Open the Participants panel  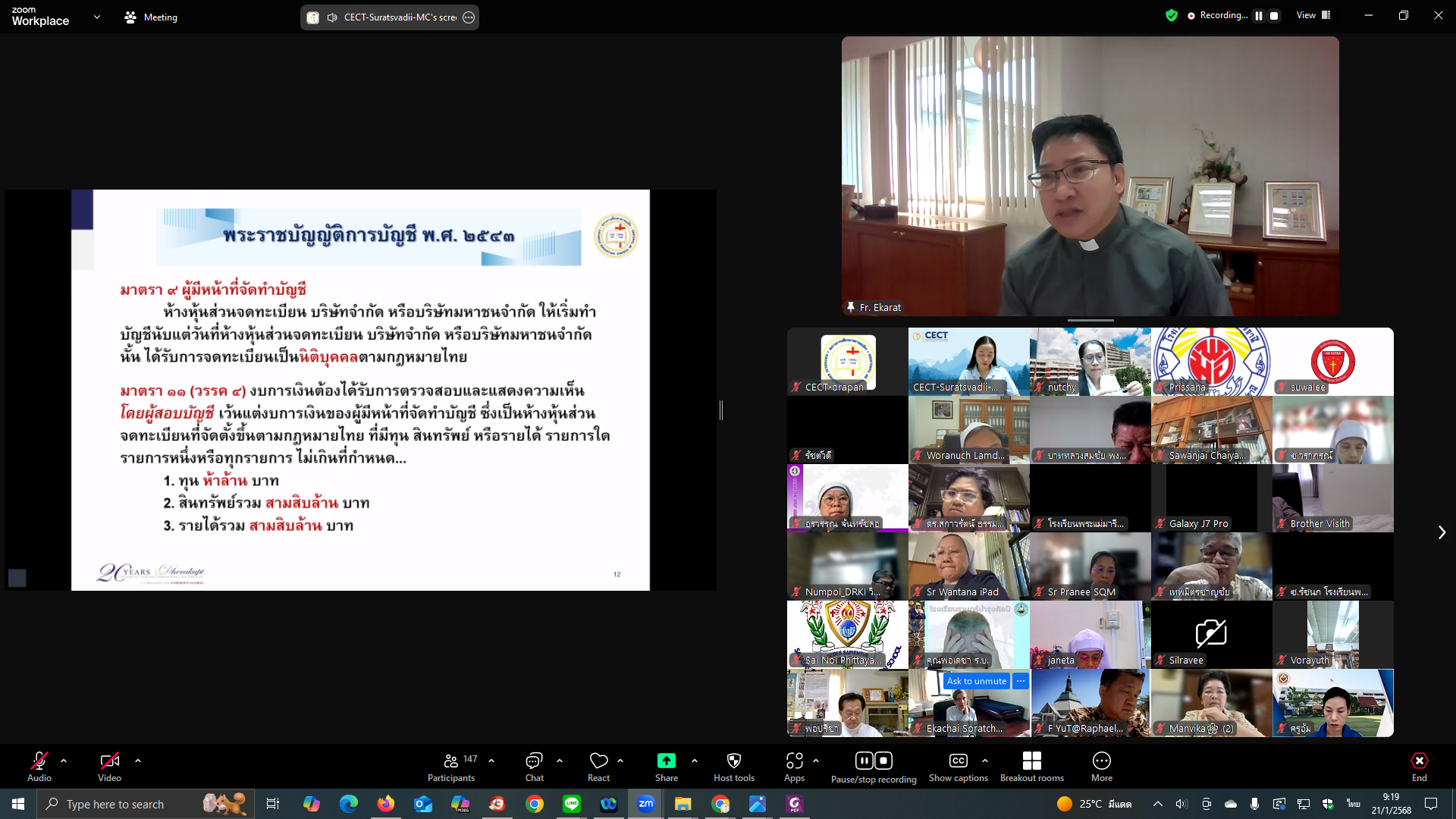click(452, 767)
